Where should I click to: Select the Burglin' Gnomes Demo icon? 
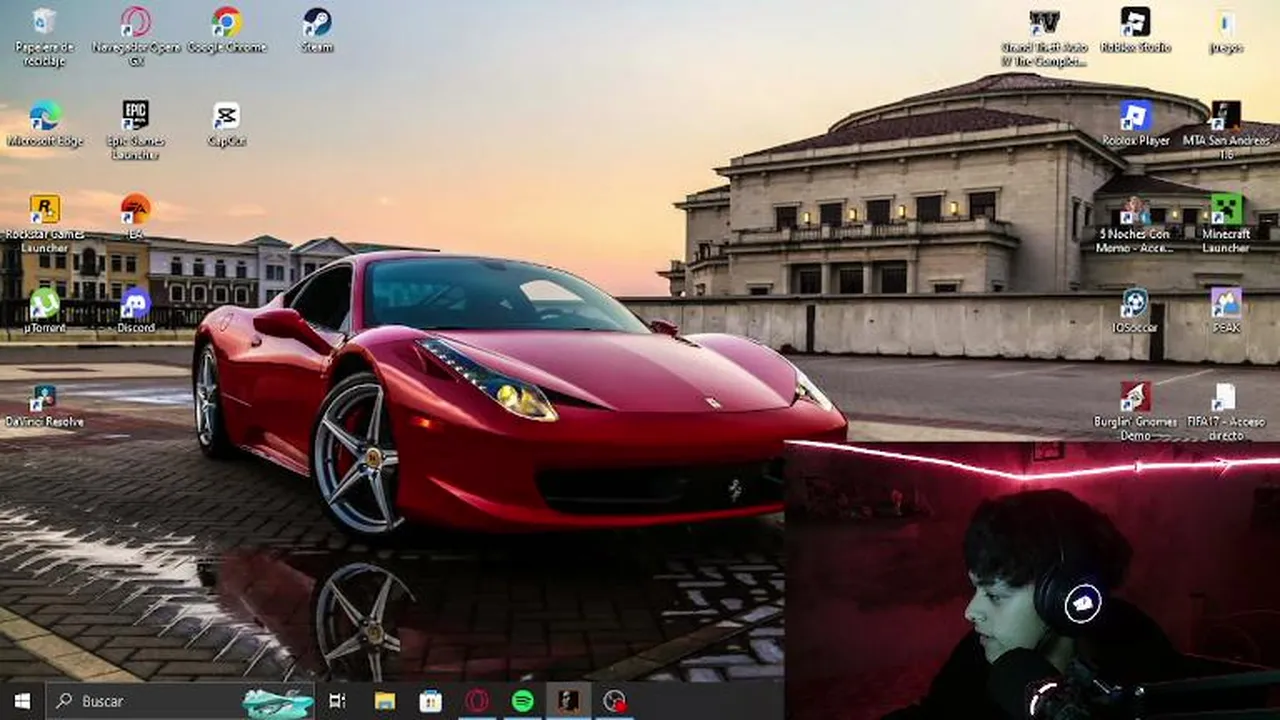pyautogui.click(x=1135, y=411)
